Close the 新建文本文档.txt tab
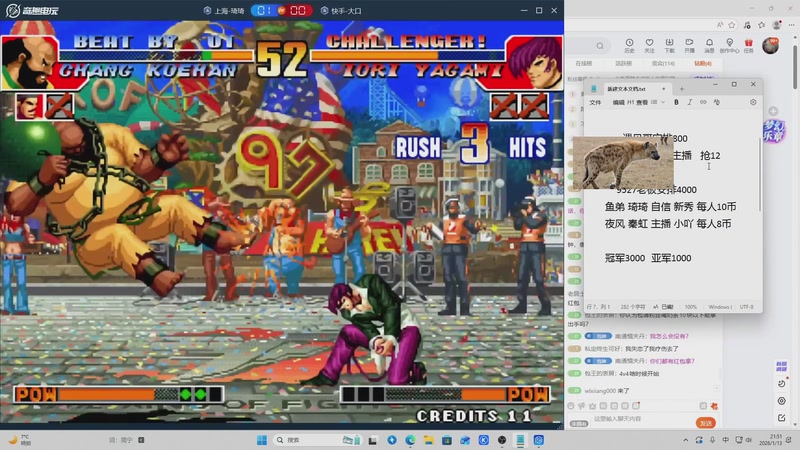The width and height of the screenshot is (800, 450). [663, 89]
